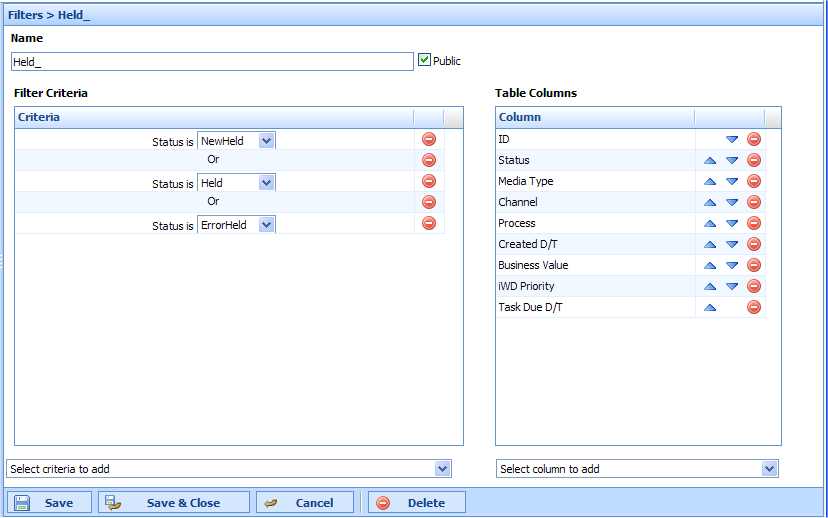The height and width of the screenshot is (518, 828).
Task: Toggle the Public checkbox
Action: point(425,60)
